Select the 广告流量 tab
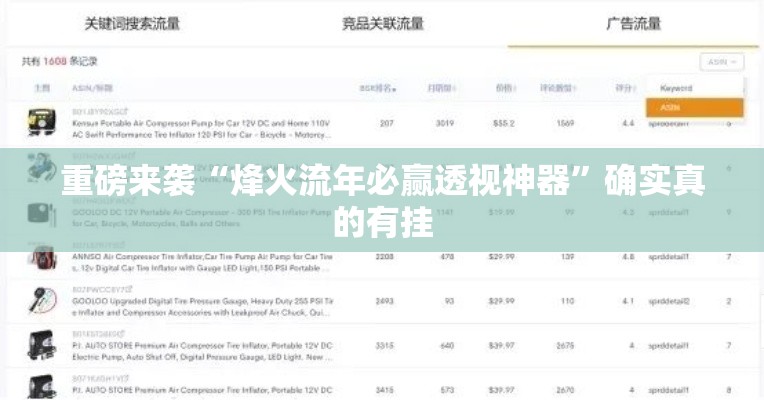Viewport: 764px width, 400px height. pyautogui.click(x=633, y=23)
